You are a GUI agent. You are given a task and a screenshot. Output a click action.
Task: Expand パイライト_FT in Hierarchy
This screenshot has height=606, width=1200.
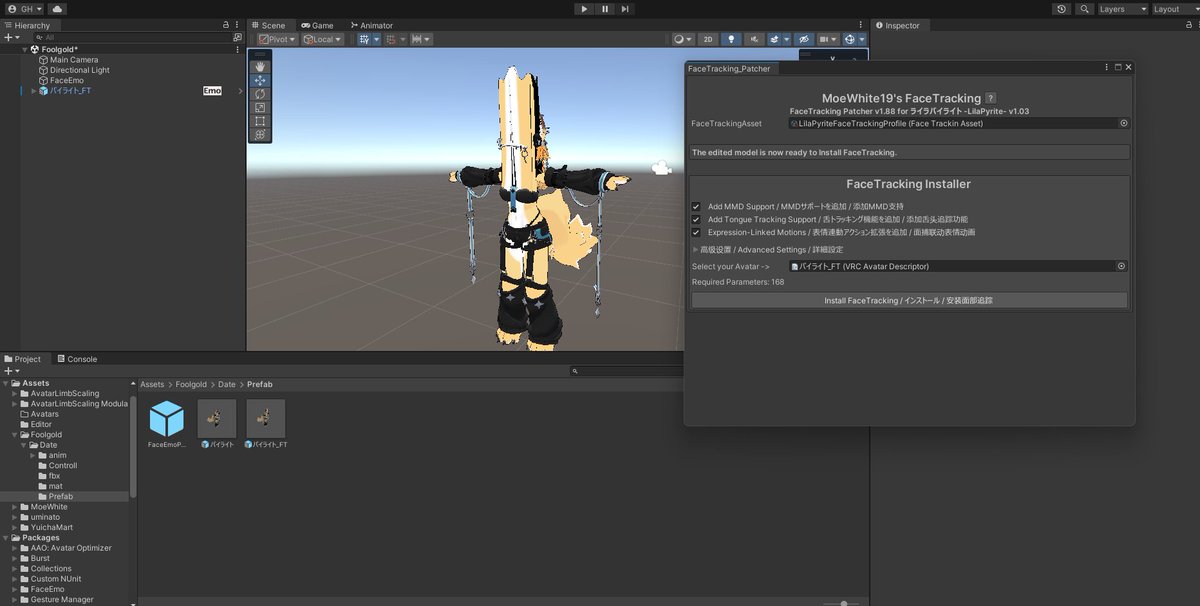click(x=33, y=91)
